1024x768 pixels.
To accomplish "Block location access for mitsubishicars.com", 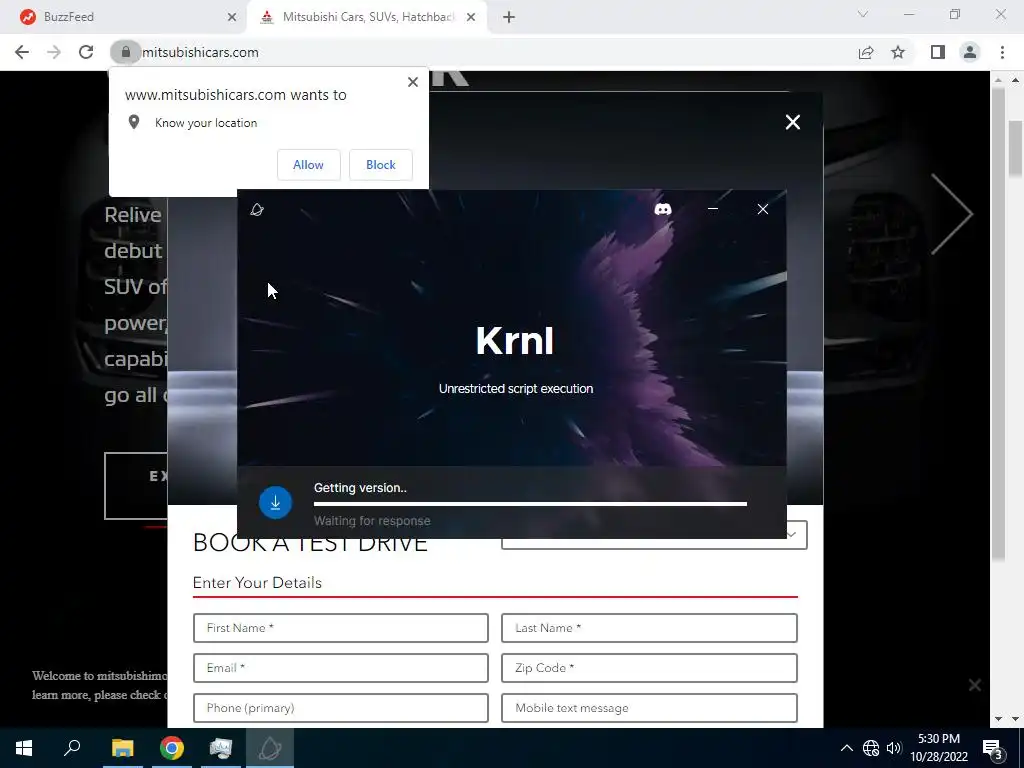I will click(381, 165).
